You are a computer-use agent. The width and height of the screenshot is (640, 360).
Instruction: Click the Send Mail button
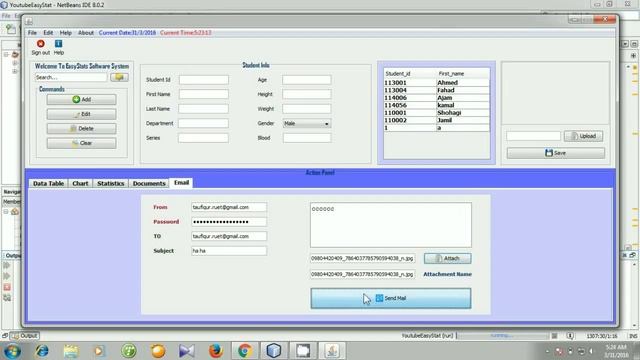391,298
